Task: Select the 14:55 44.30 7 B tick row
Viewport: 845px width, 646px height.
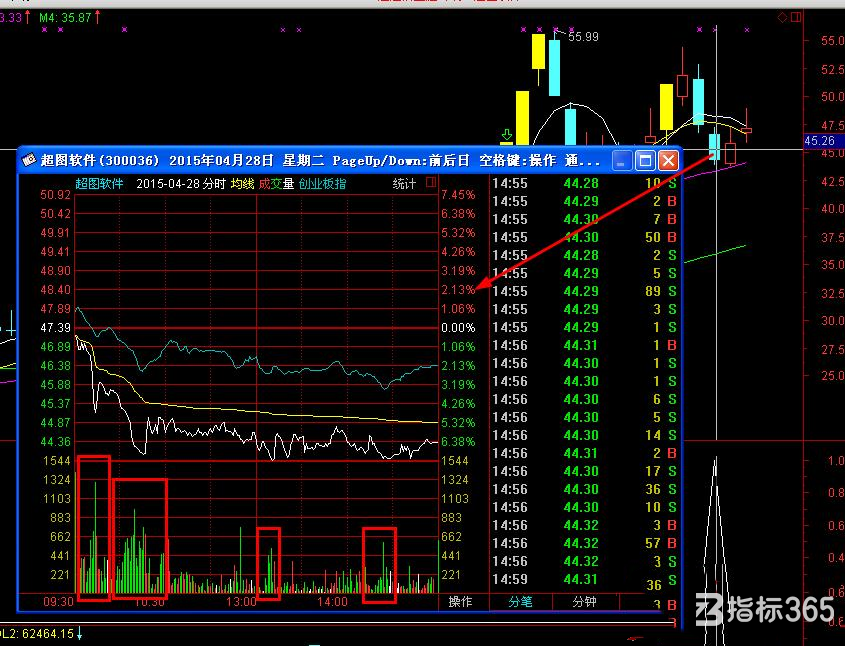Action: coord(585,219)
